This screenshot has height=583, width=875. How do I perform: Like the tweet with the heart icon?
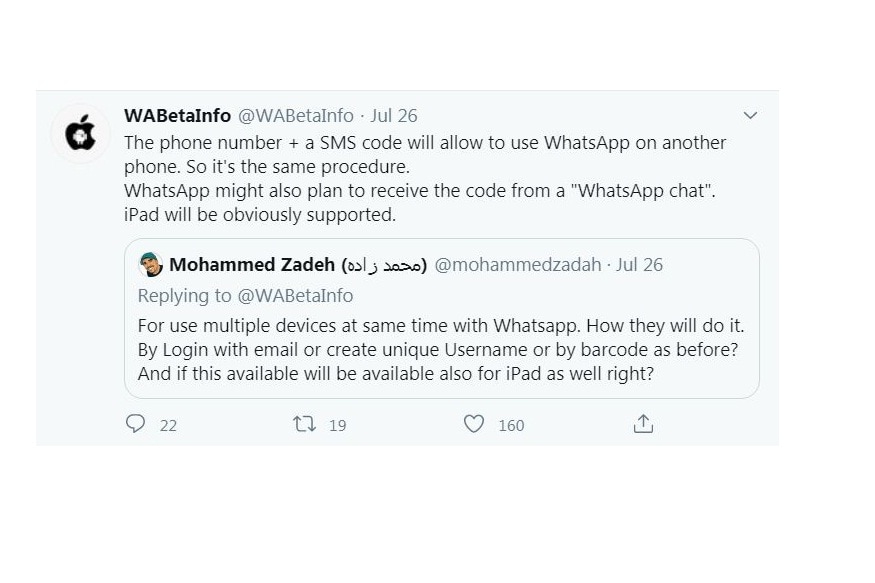(x=474, y=424)
